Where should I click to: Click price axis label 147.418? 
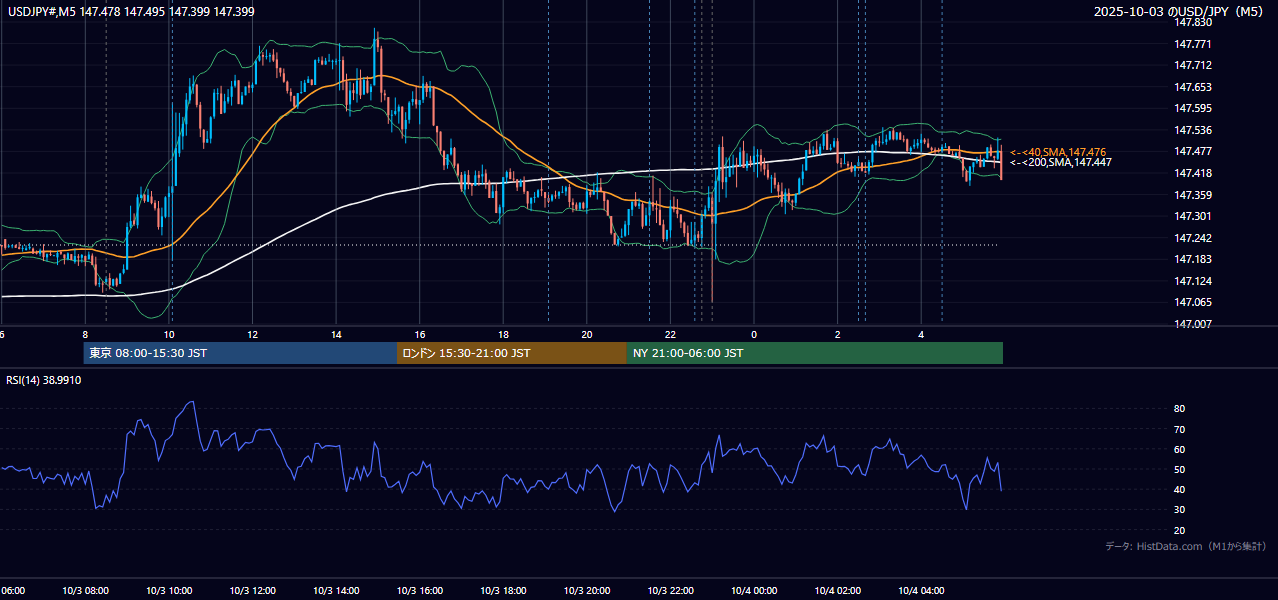tap(1193, 173)
